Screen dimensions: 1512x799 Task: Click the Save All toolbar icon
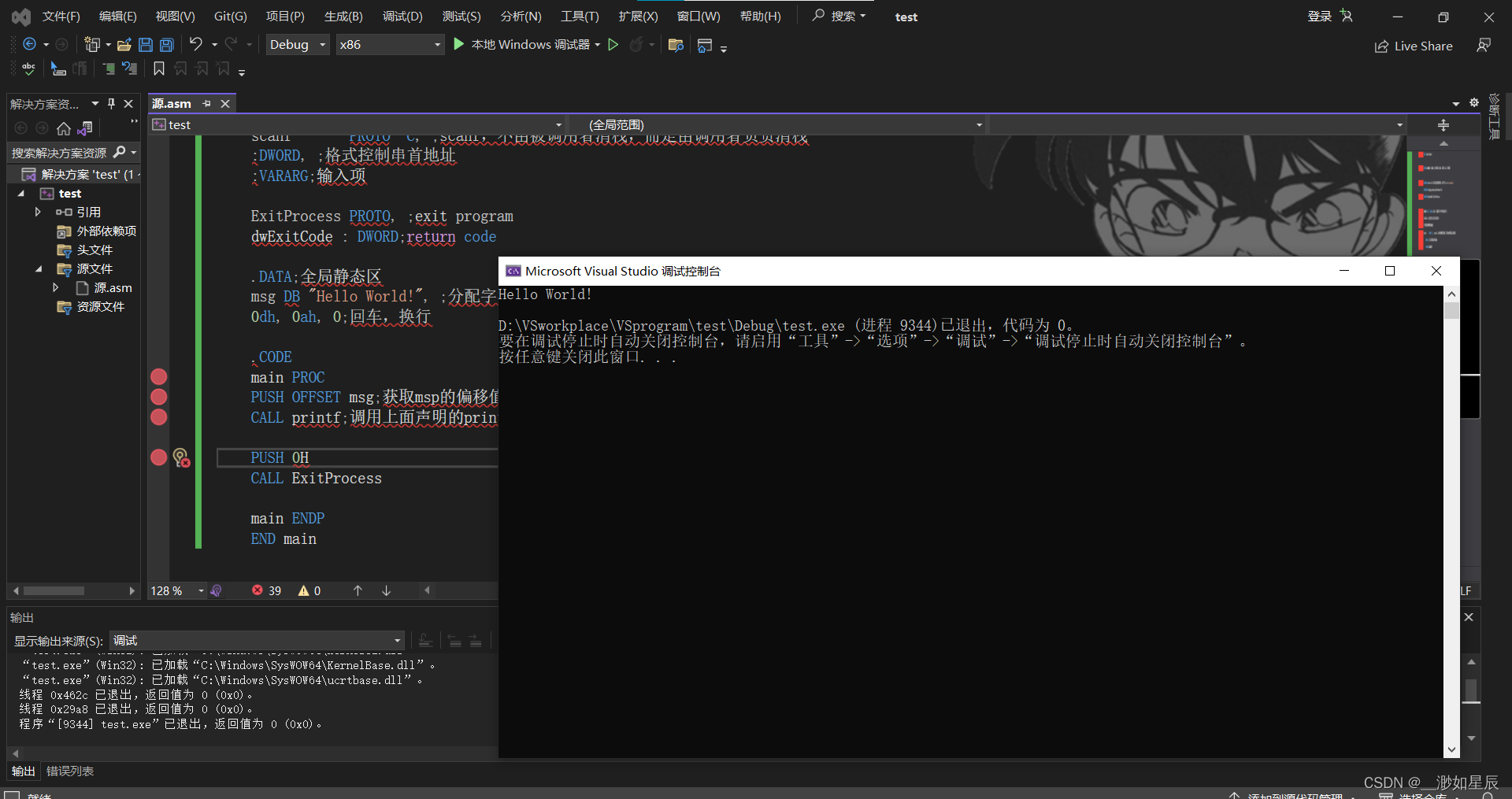(166, 44)
